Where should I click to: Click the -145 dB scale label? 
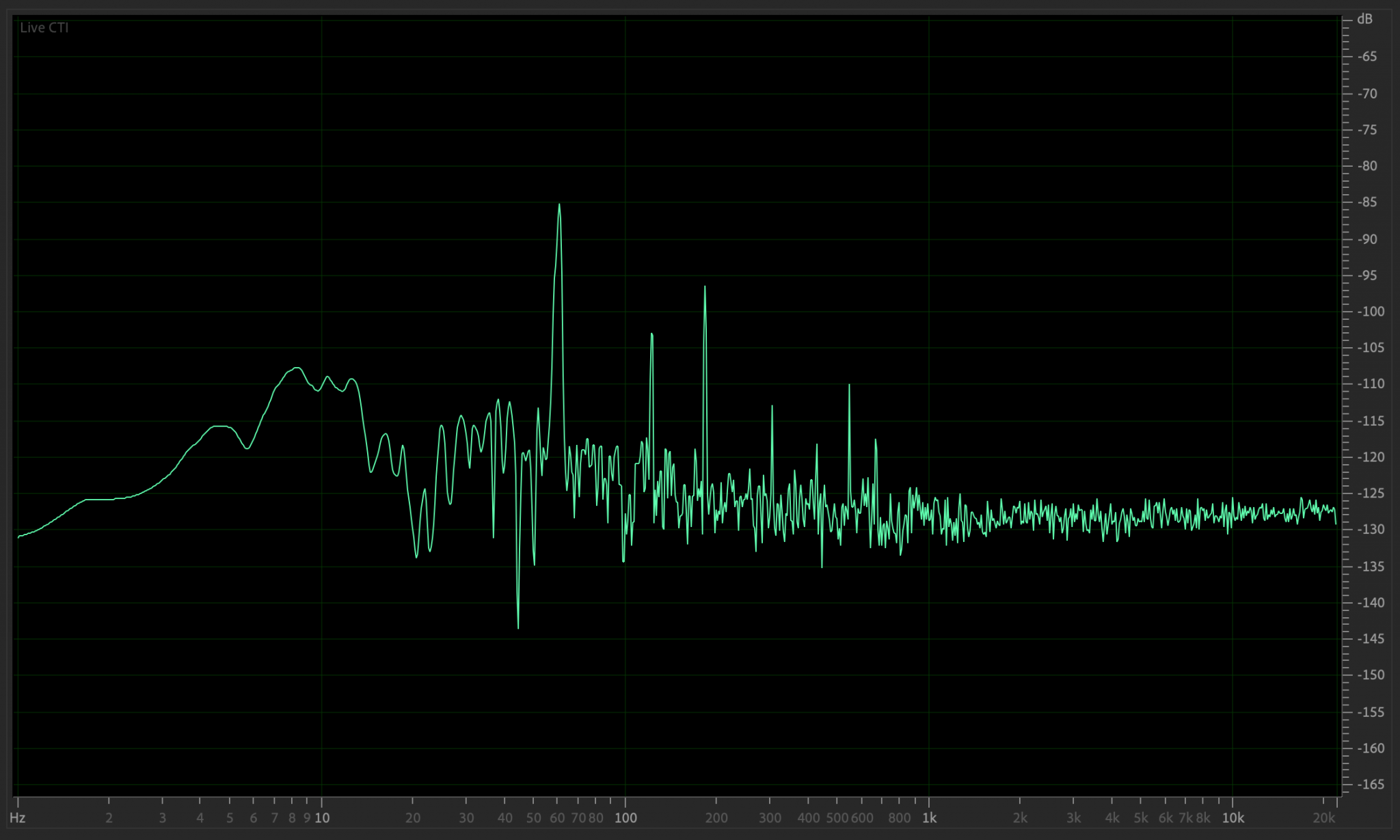pos(1370,639)
